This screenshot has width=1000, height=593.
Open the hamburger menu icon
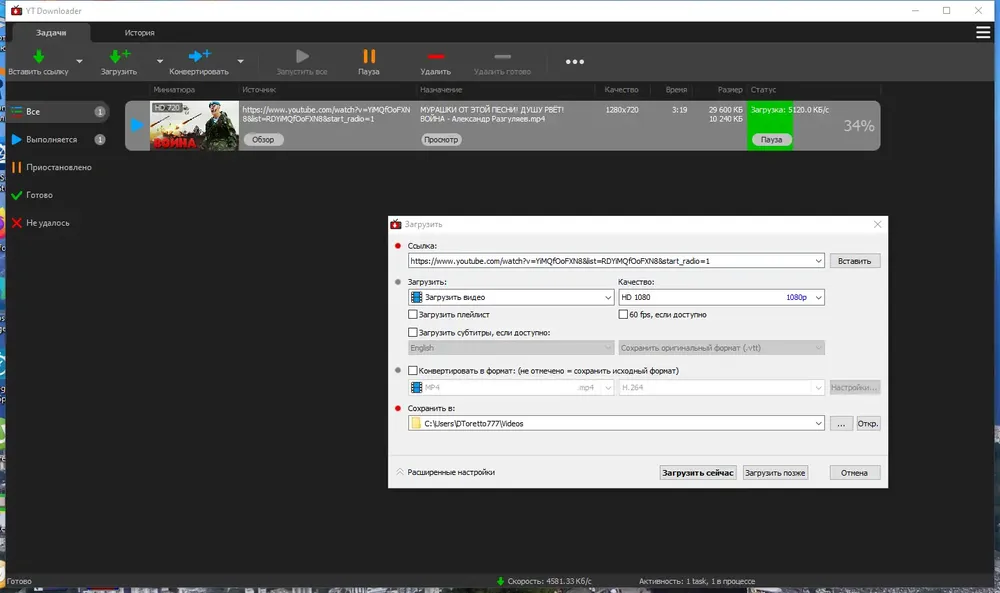pyautogui.click(x=983, y=33)
